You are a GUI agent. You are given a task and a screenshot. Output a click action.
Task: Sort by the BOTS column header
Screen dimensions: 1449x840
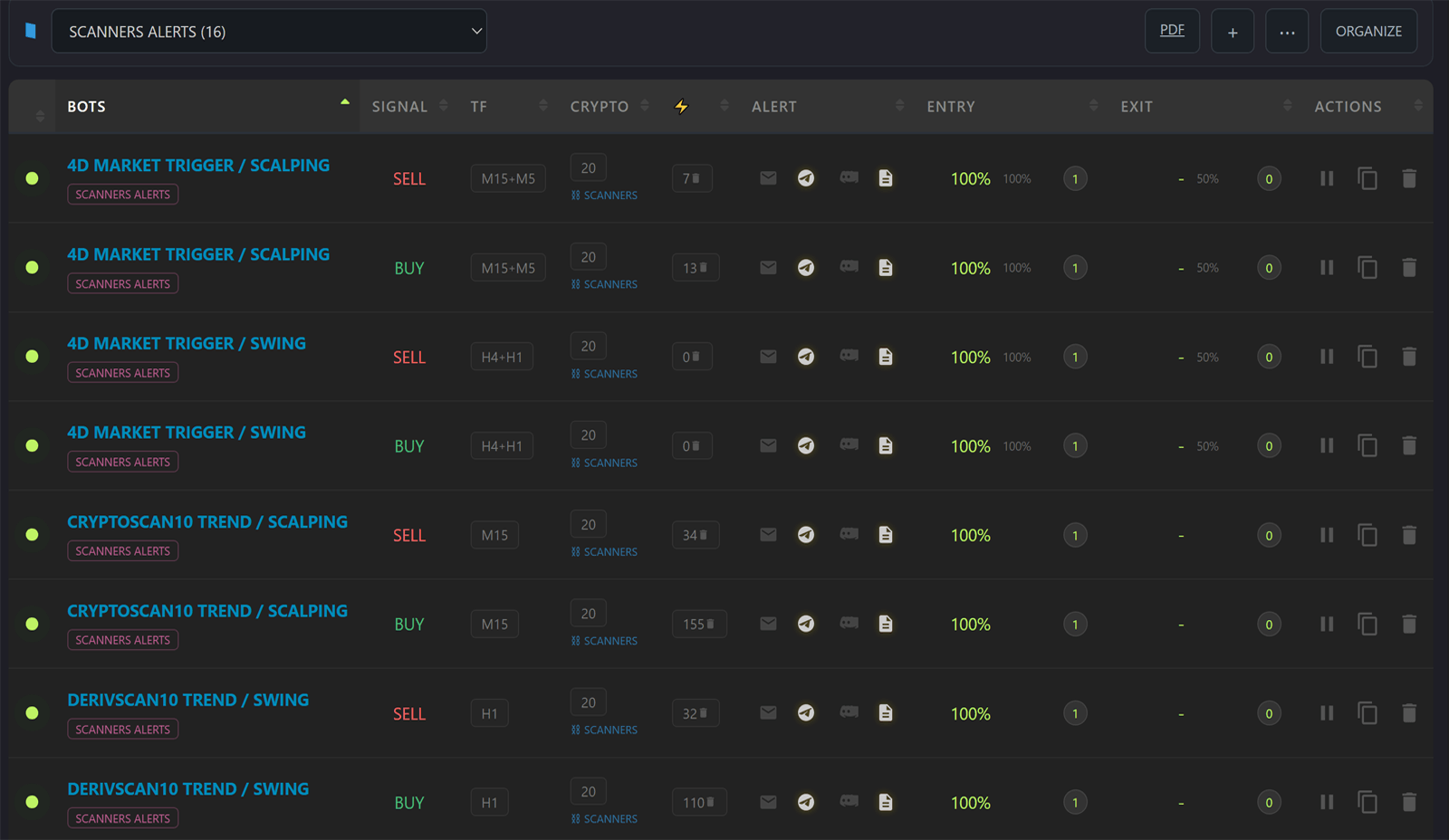click(x=207, y=106)
